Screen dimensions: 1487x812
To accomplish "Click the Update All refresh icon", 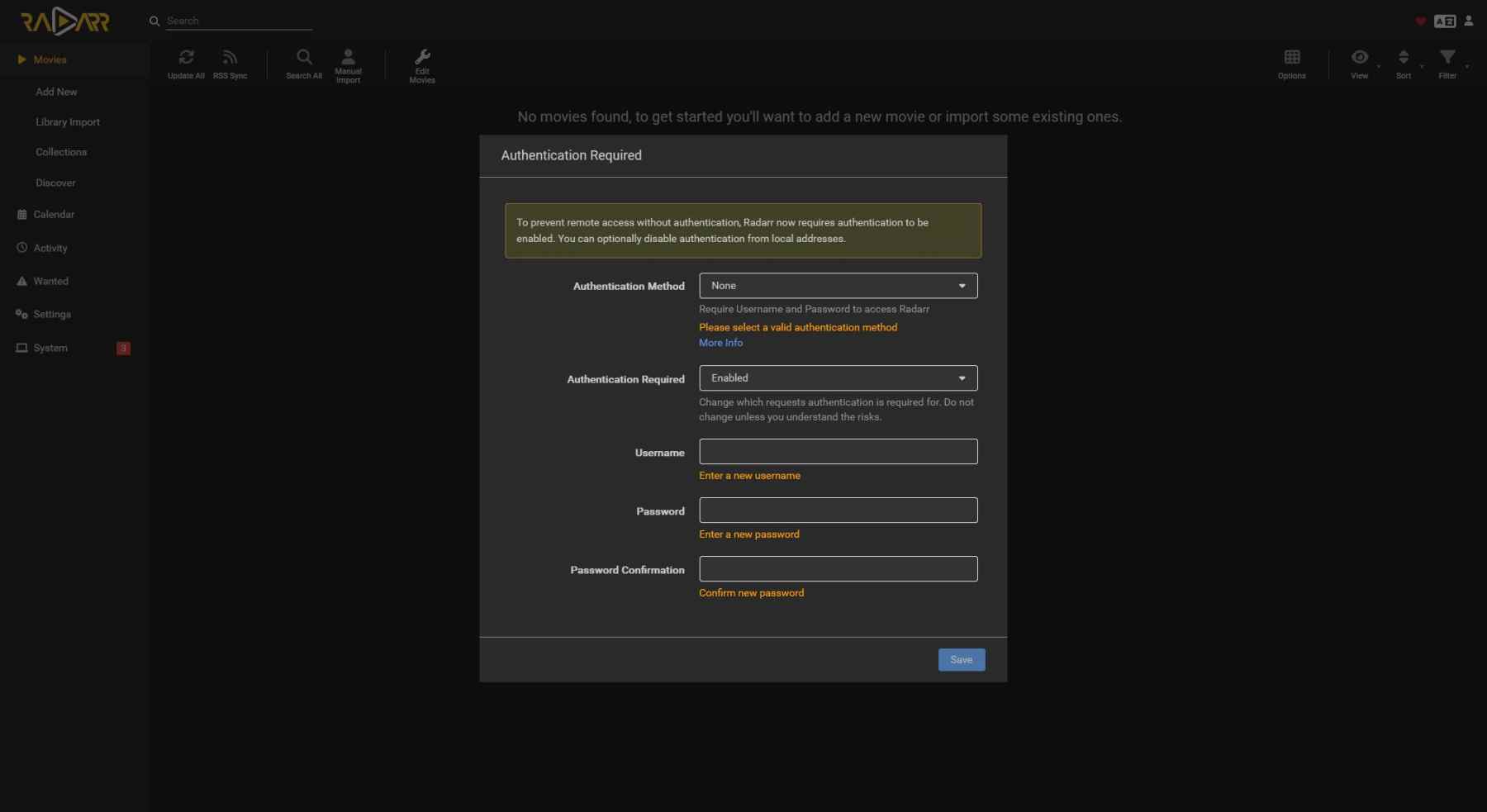I will [x=186, y=58].
